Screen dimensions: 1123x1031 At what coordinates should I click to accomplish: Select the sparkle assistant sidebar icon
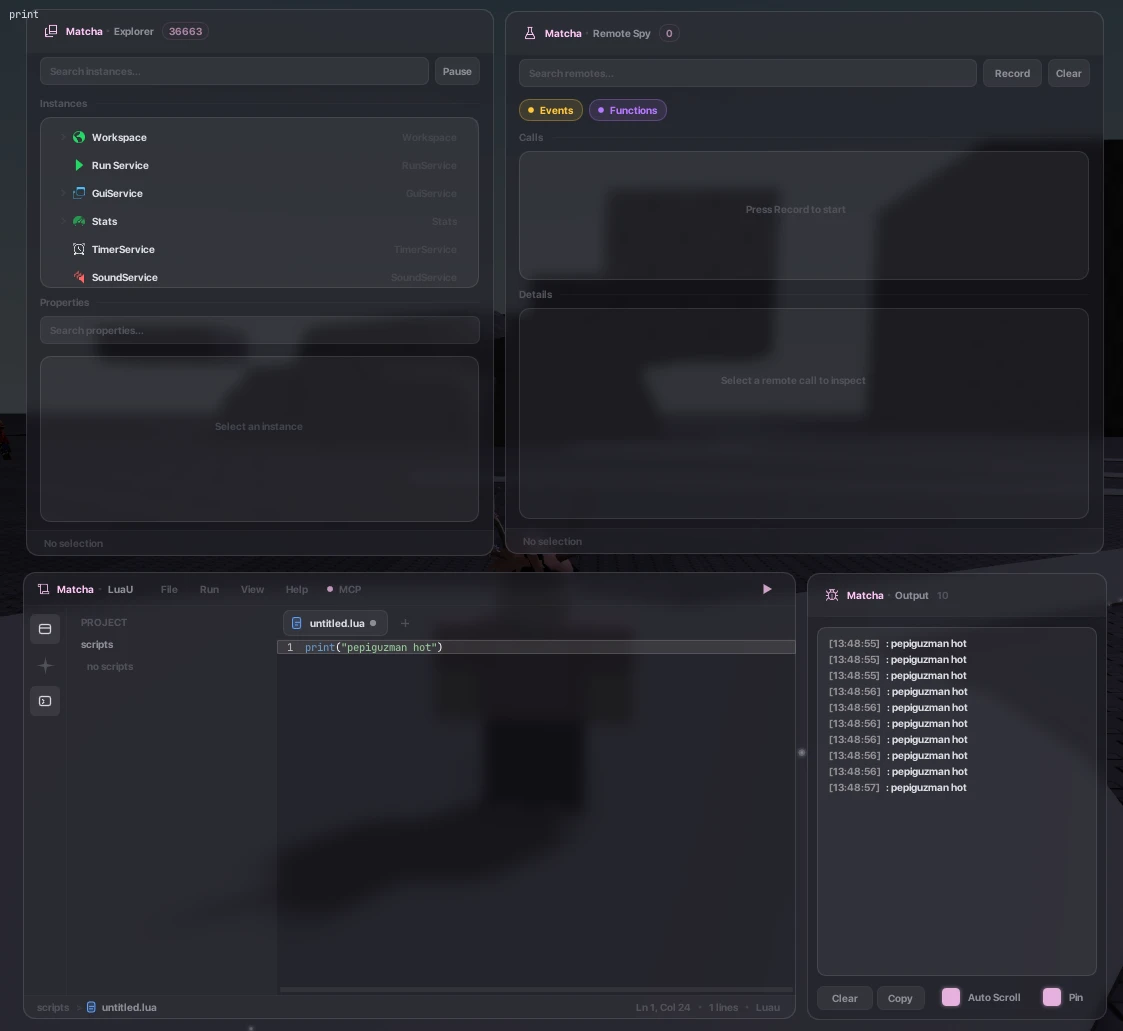tap(45, 665)
